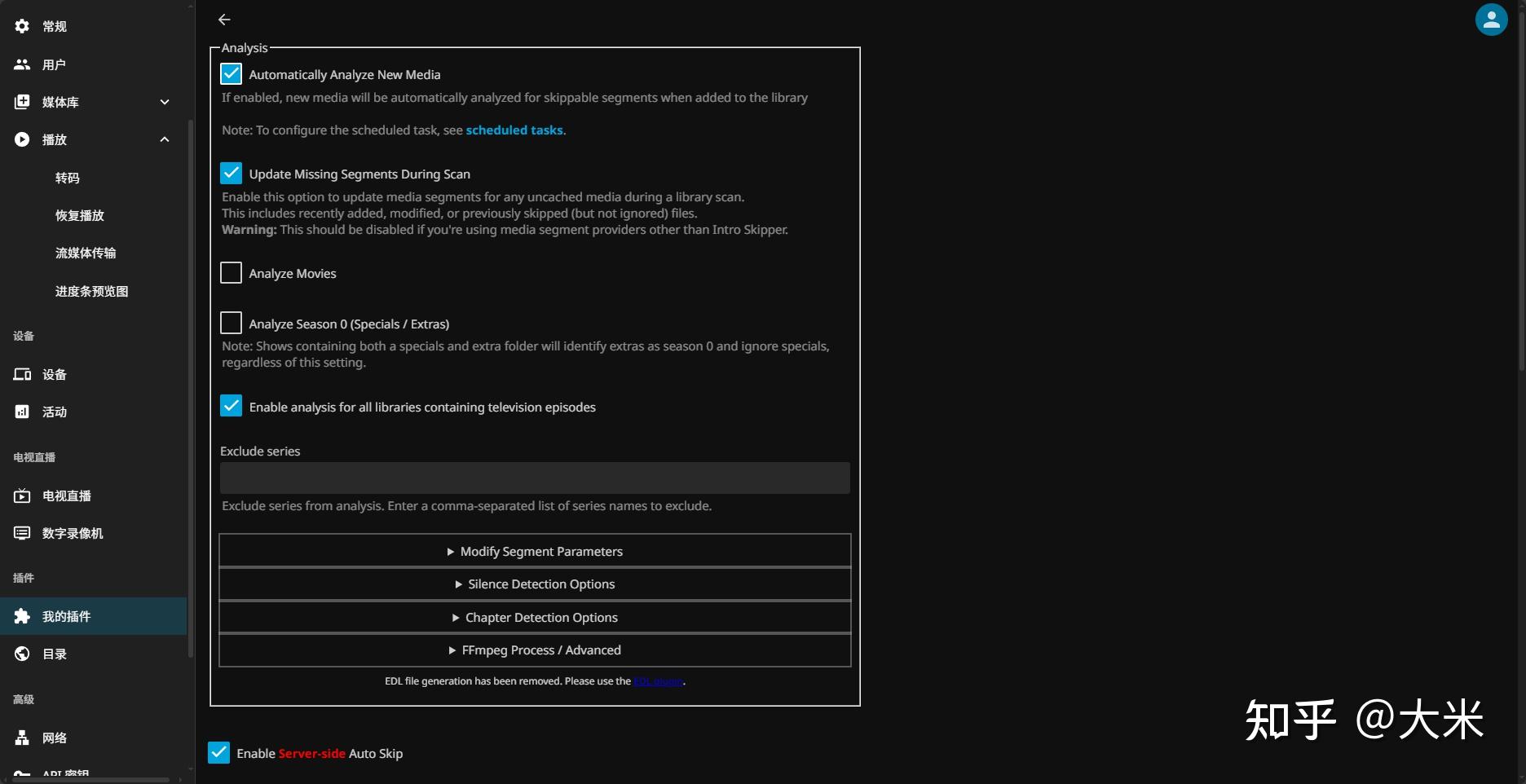Click the 目录 globe icon
Viewport: 1526px width, 784px height.
coord(22,654)
